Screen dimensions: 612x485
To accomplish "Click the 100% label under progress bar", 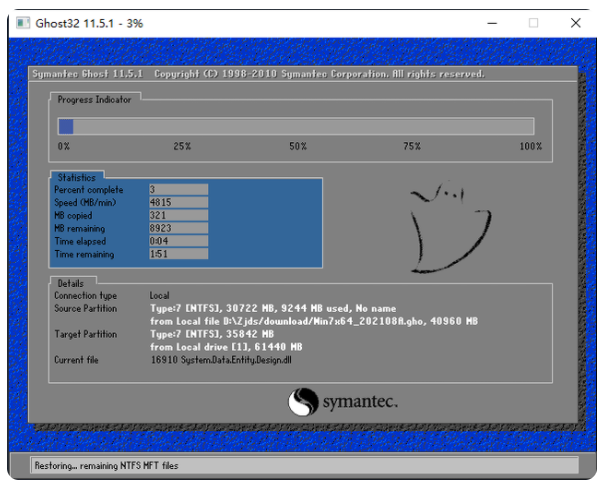I will click(530, 147).
